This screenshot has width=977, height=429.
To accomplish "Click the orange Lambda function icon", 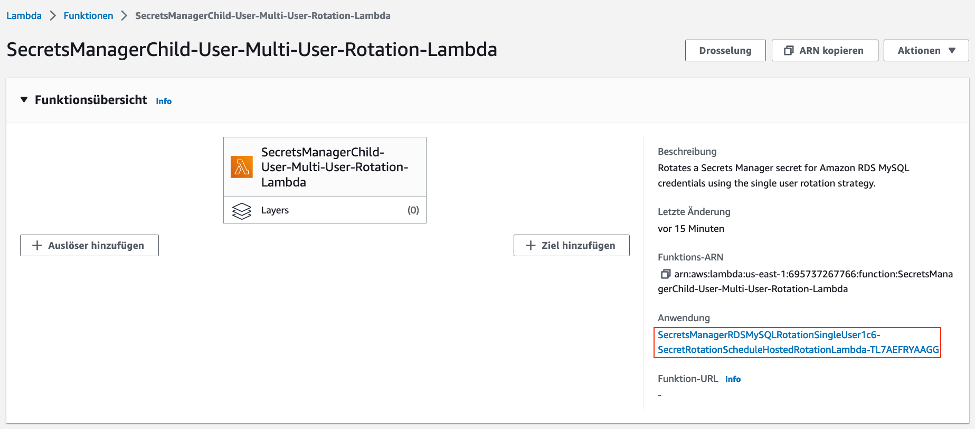I will (241, 167).
